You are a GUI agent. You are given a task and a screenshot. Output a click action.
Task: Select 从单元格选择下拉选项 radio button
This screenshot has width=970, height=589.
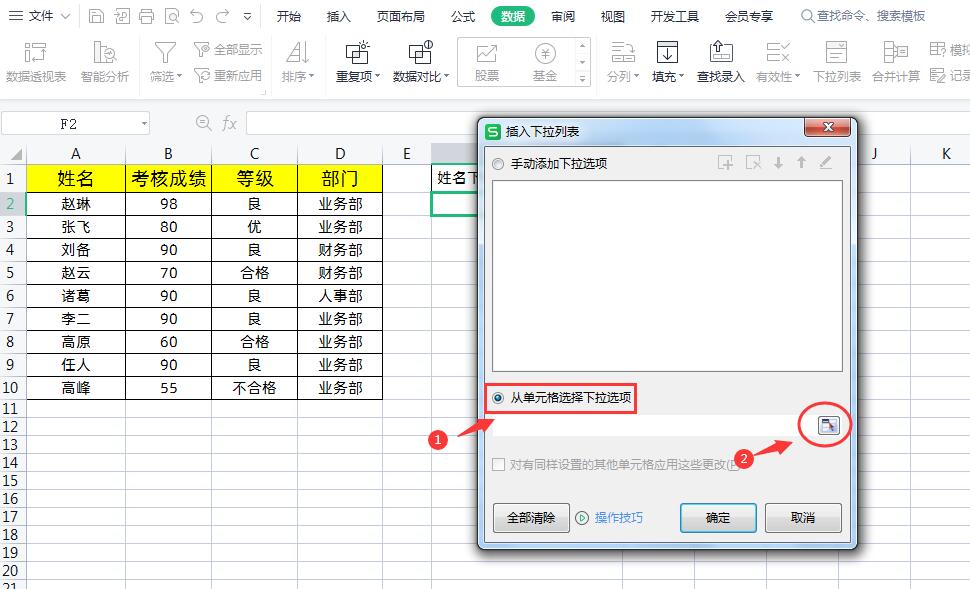[498, 398]
